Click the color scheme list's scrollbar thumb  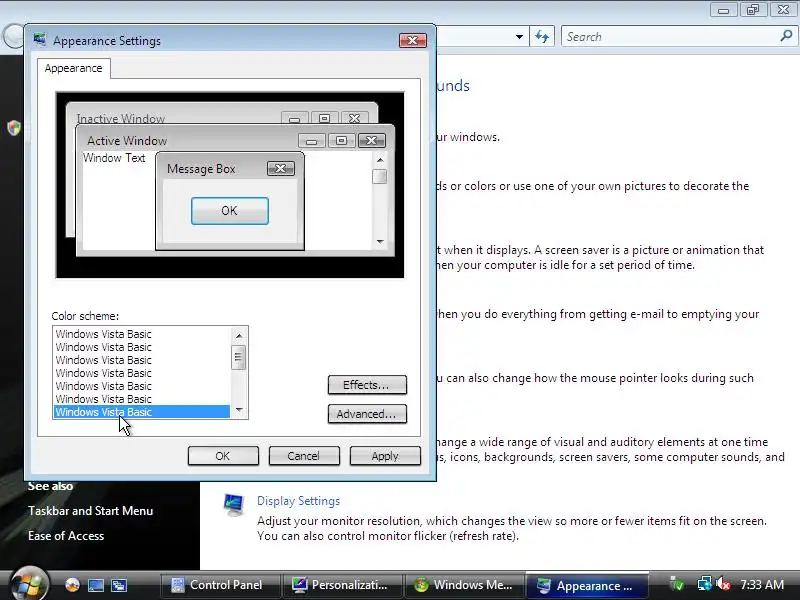coord(238,357)
